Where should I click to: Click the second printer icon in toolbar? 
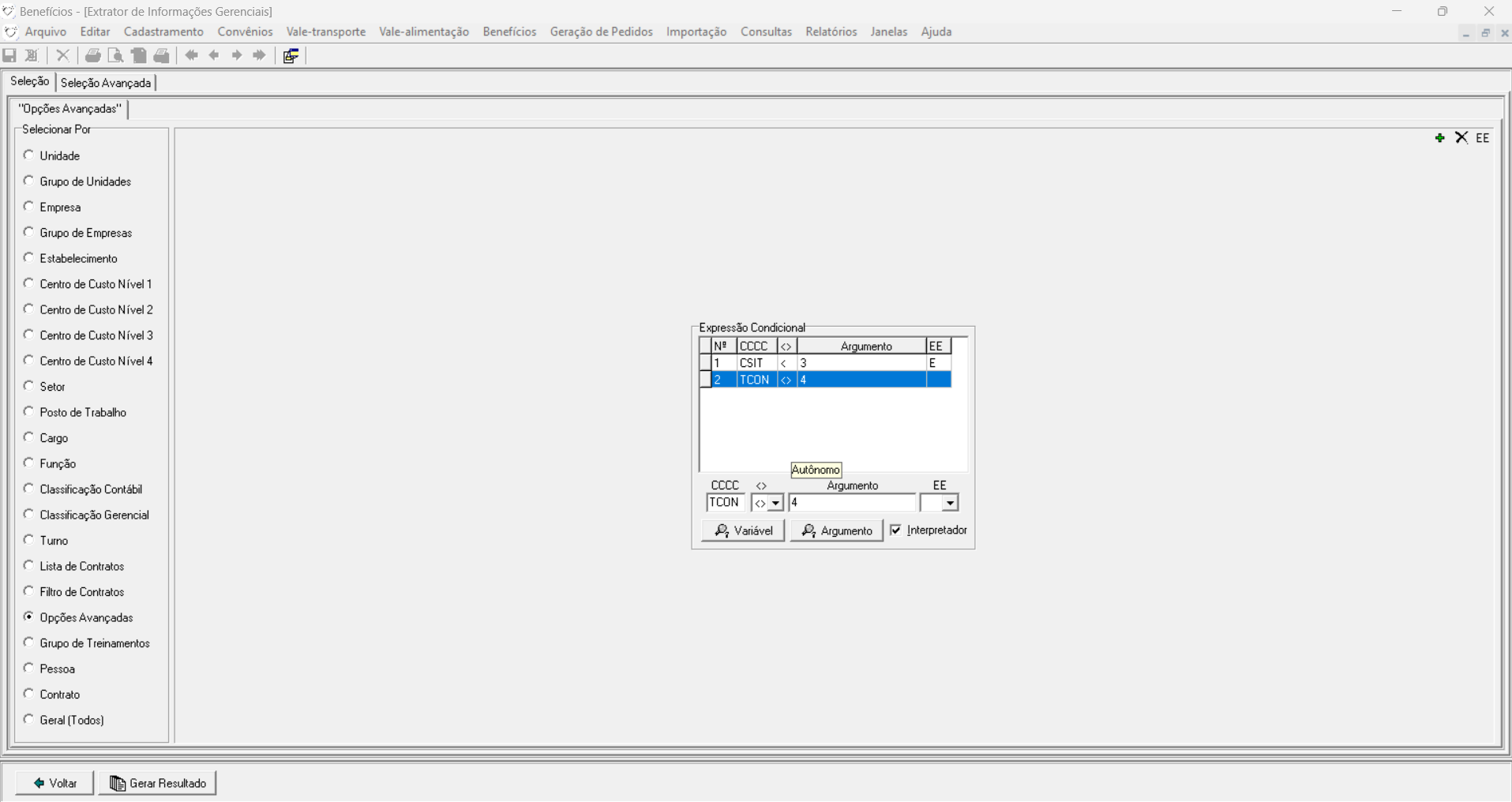click(162, 55)
